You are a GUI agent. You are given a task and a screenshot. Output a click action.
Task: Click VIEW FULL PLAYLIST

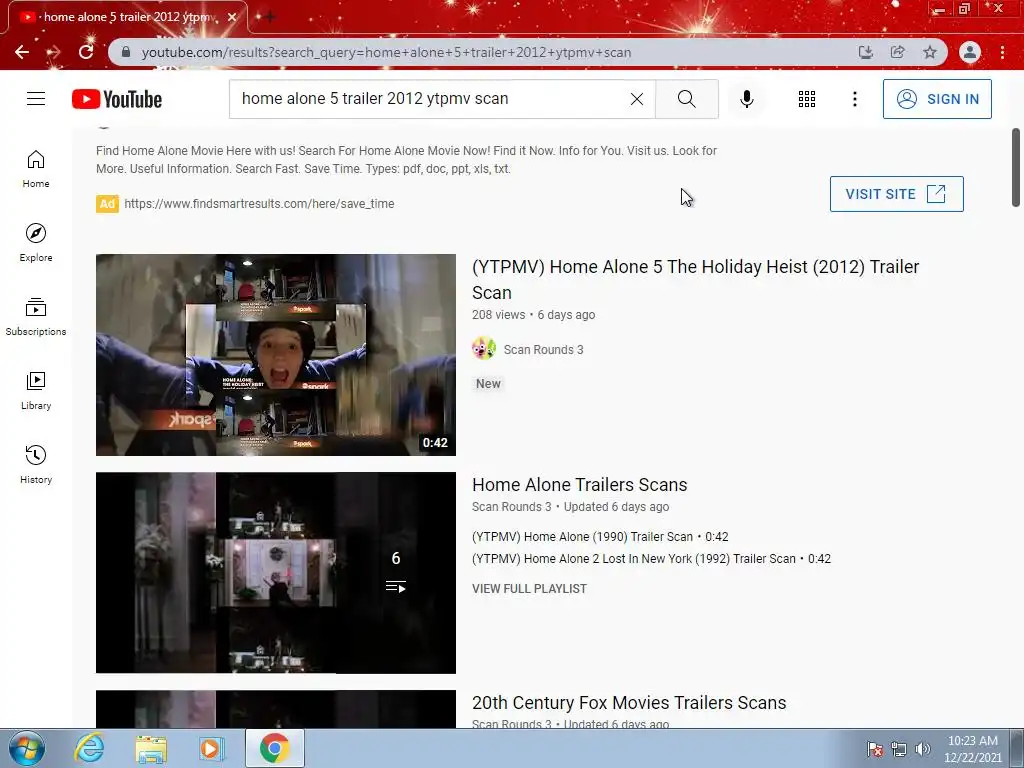click(529, 588)
